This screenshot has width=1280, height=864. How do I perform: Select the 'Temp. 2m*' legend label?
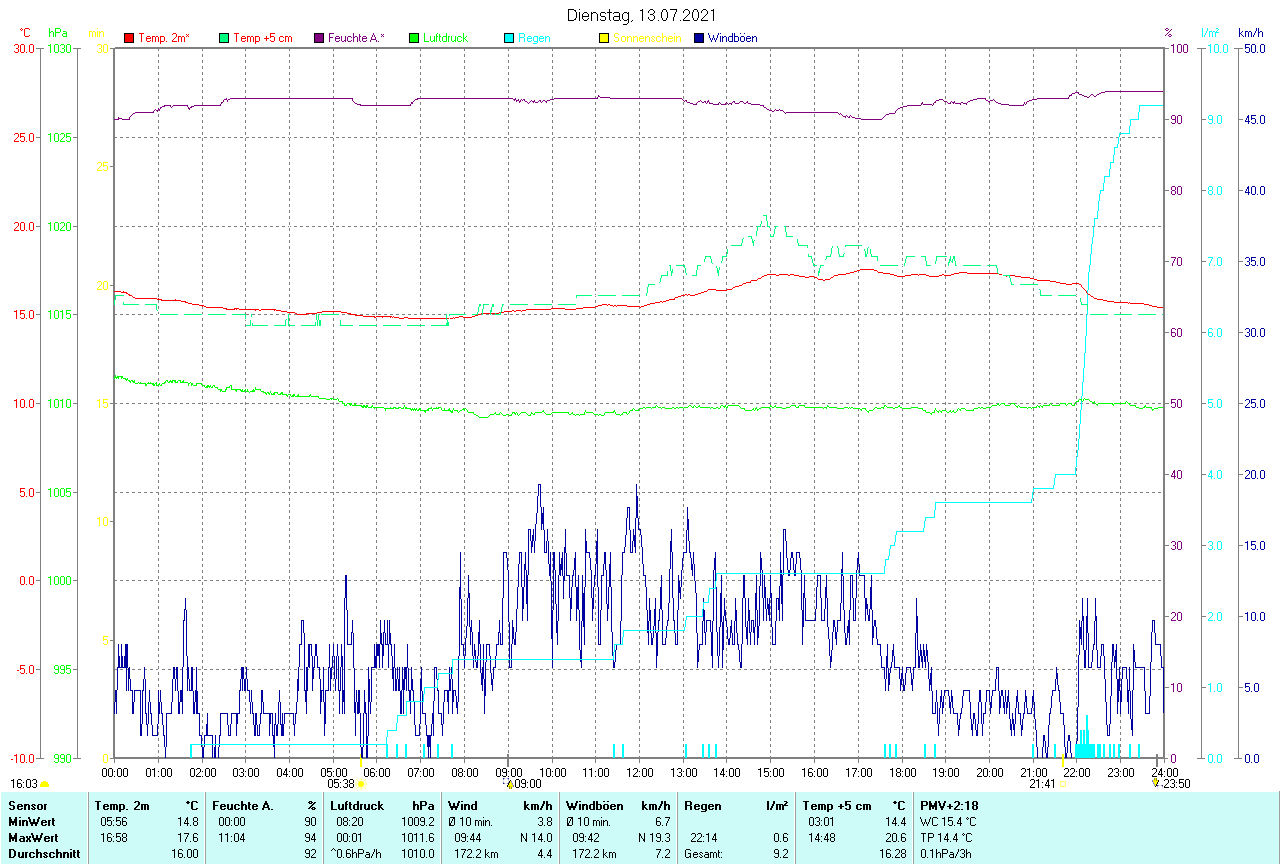click(164, 38)
